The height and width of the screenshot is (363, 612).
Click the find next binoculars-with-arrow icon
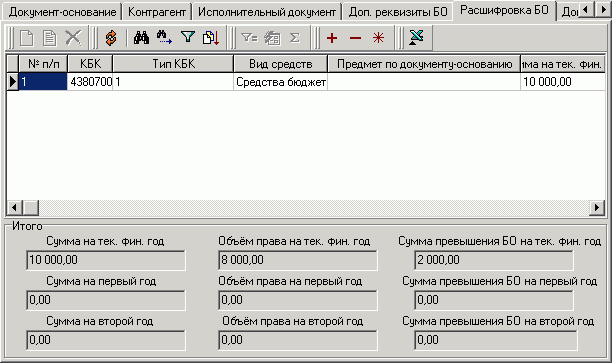point(164,38)
